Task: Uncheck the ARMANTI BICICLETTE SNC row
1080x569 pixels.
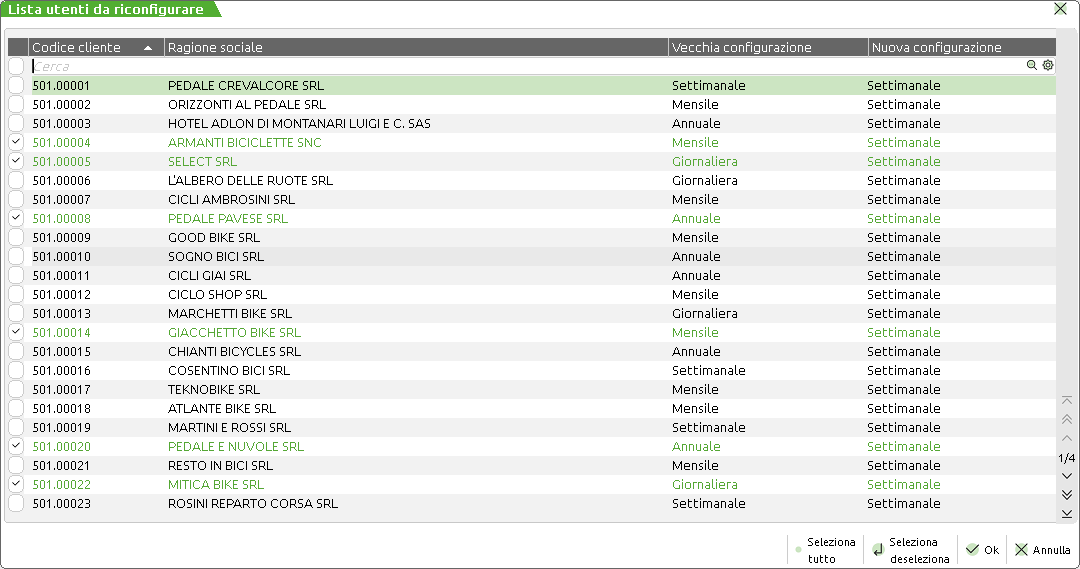Action: (16, 143)
